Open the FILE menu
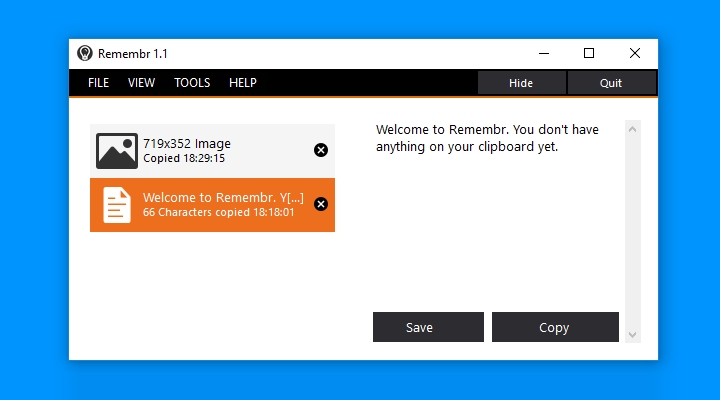Image resolution: width=720 pixels, height=400 pixels. [x=98, y=83]
